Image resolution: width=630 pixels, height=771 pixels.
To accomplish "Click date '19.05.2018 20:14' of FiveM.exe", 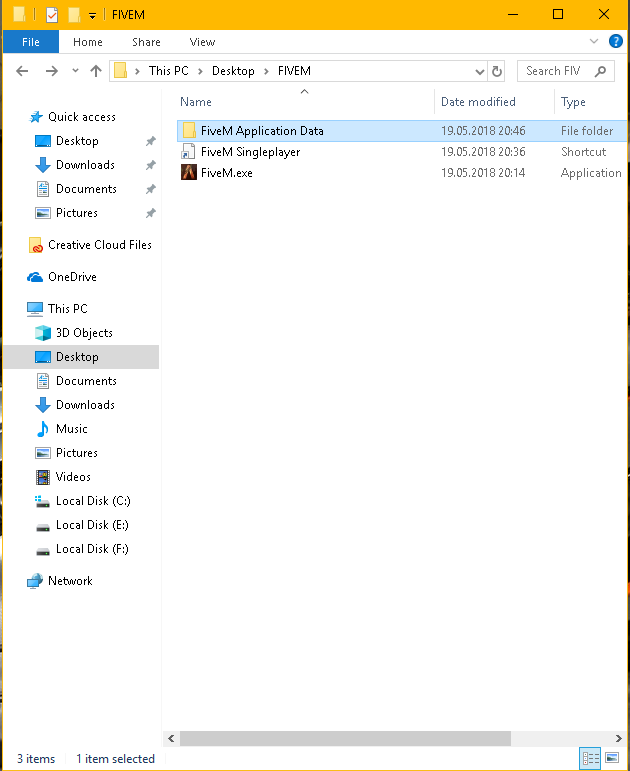I will [x=483, y=173].
